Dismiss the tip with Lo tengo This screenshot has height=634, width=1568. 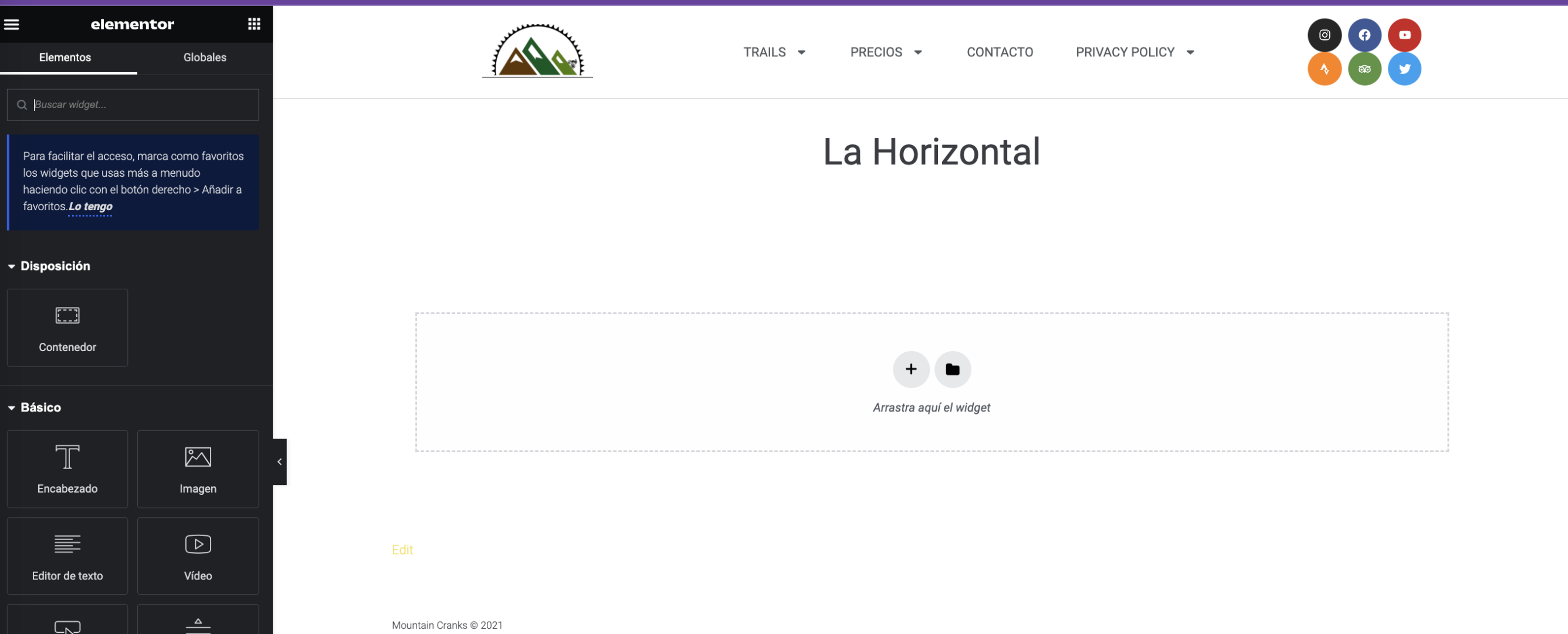coord(90,207)
